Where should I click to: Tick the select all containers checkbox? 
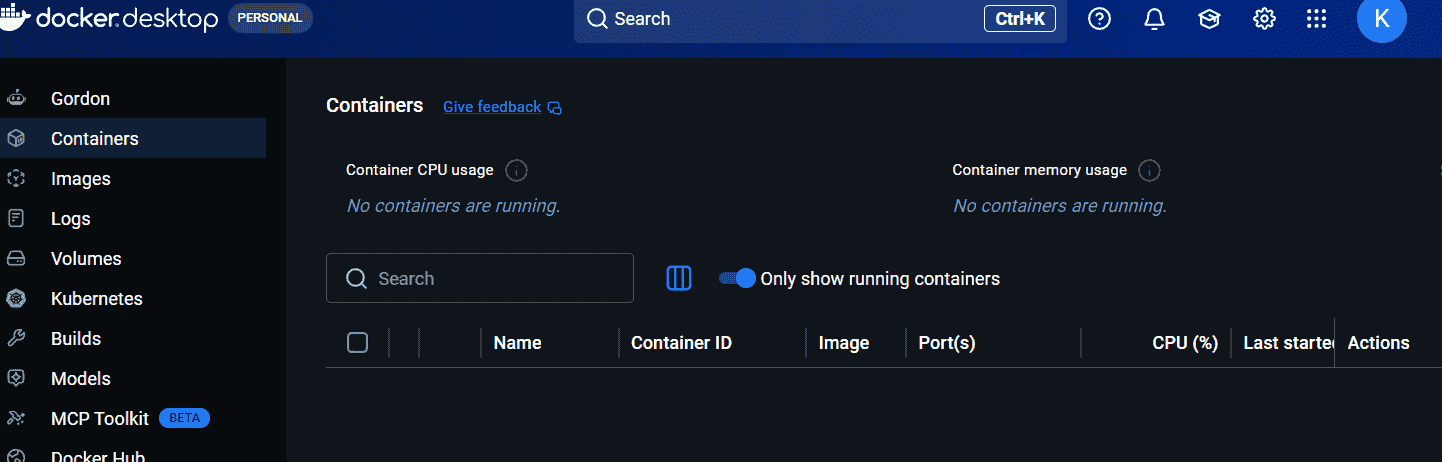pyautogui.click(x=357, y=343)
